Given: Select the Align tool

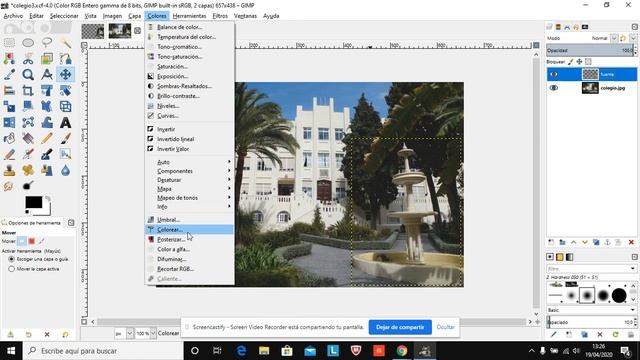Looking at the screenshot, I should coord(9,91).
